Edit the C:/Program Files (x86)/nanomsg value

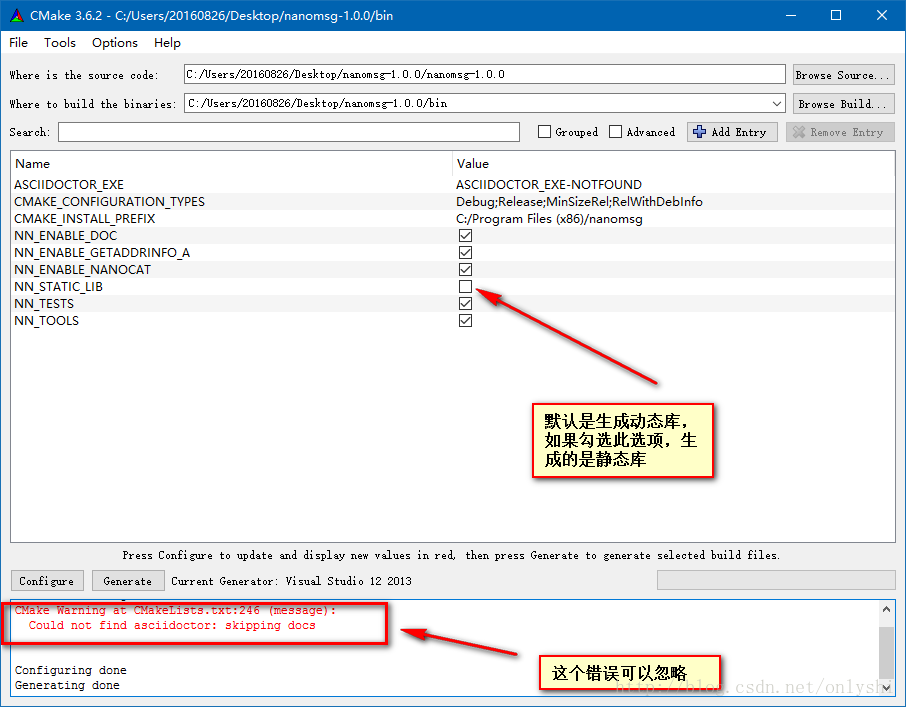click(549, 219)
